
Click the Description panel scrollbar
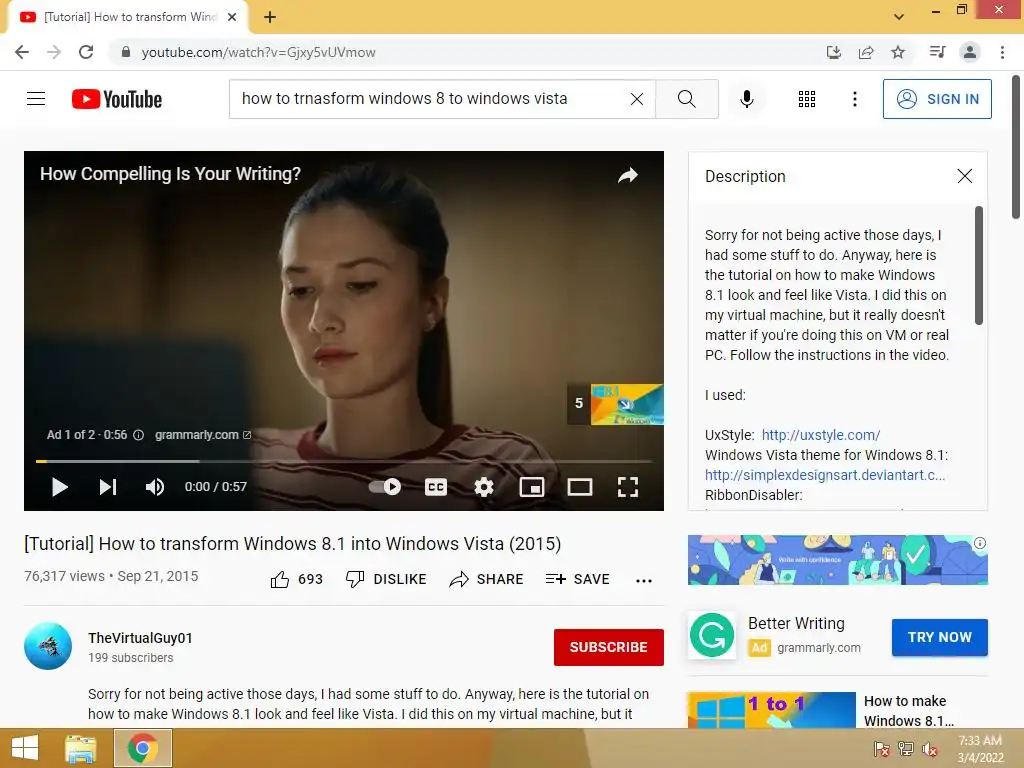coord(978,265)
